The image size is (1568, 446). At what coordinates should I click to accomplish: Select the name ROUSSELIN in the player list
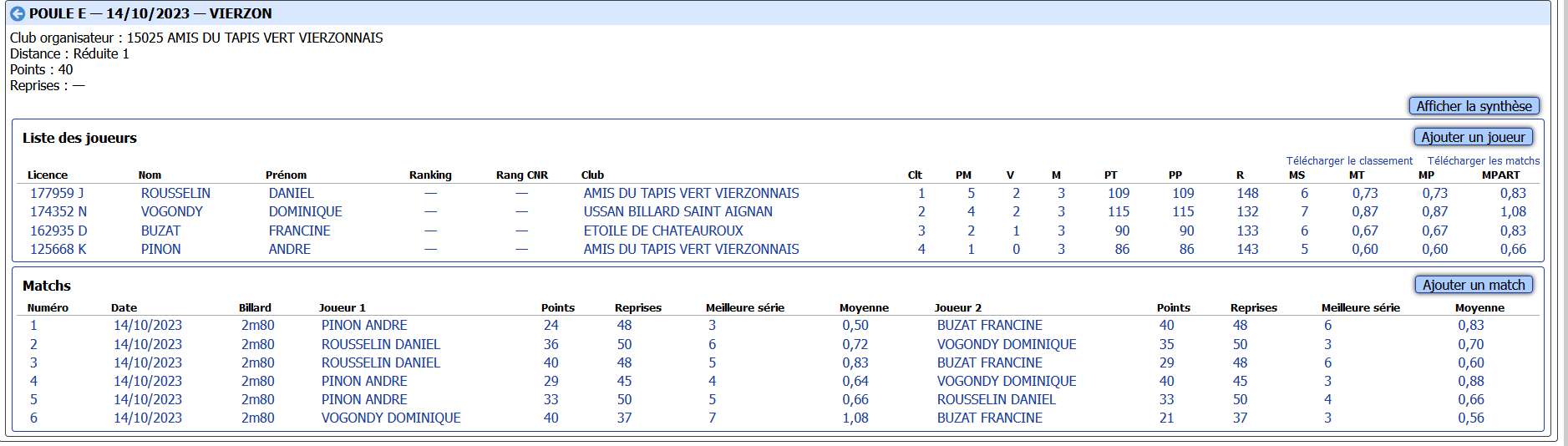(175, 193)
